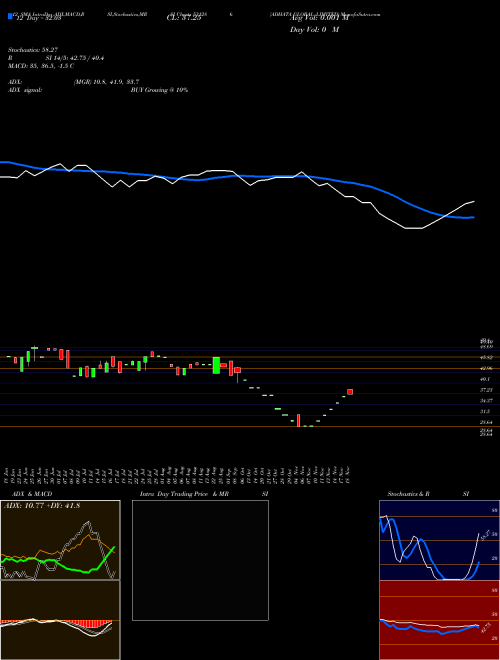Click the 'Stochastics & R' panel title
Image resolution: width=500 pixels, height=660 pixels.
click(408, 494)
